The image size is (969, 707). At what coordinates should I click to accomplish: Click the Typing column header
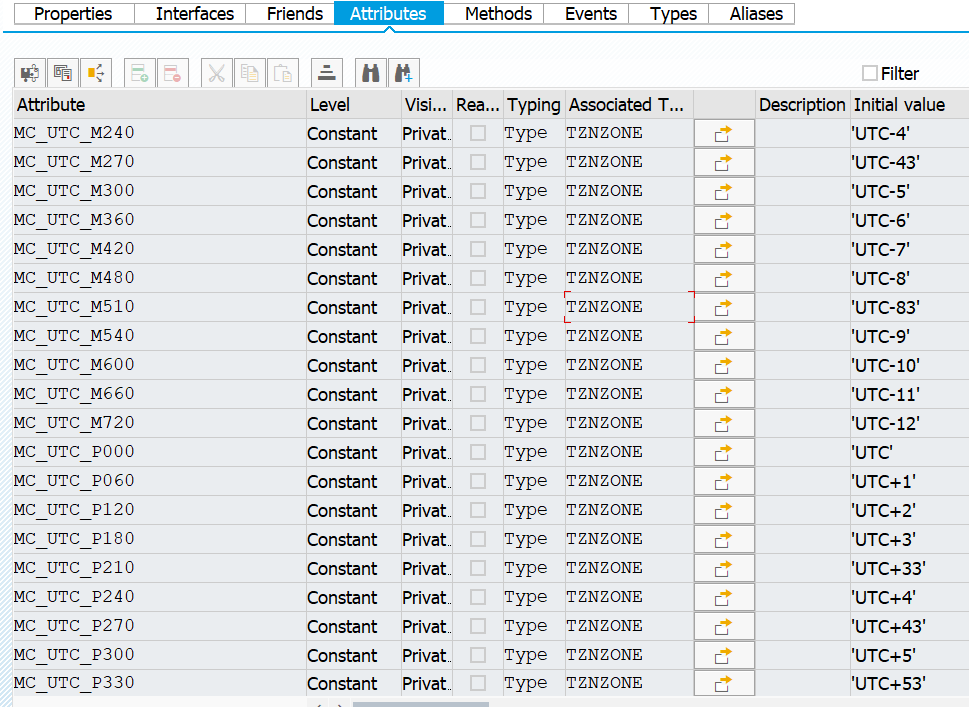click(534, 104)
